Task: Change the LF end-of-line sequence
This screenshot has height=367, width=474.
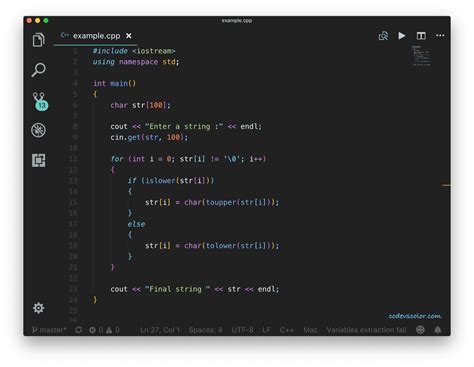Action: tap(266, 330)
